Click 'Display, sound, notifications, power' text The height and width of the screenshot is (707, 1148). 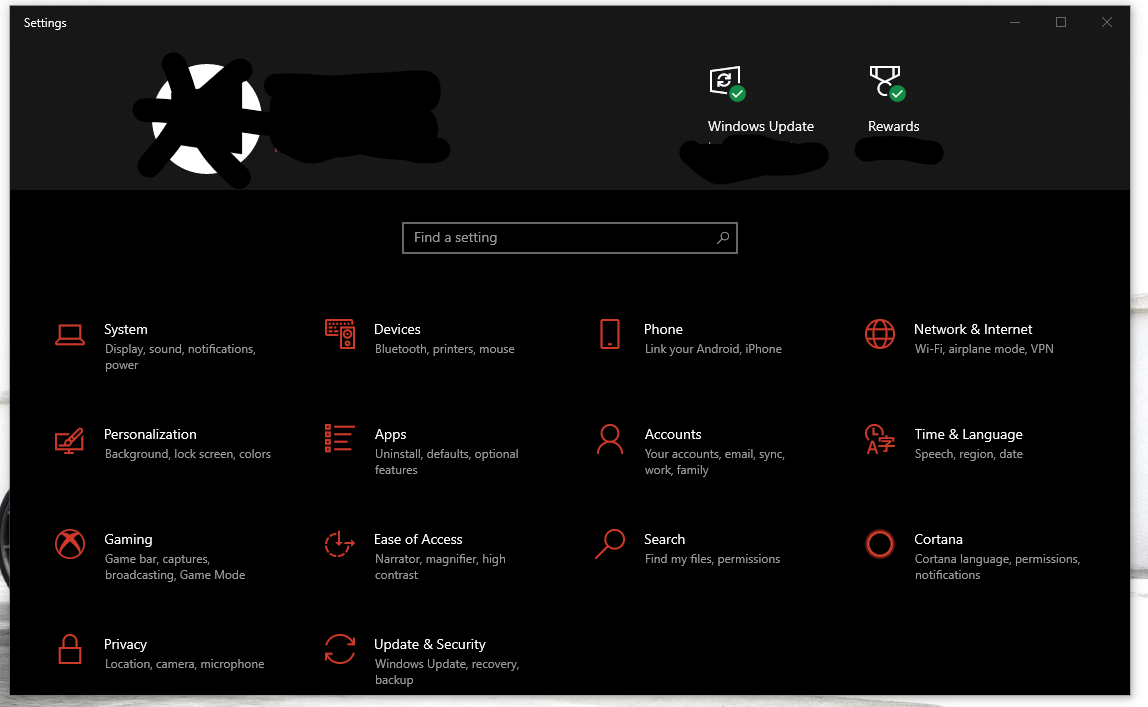[180, 357]
